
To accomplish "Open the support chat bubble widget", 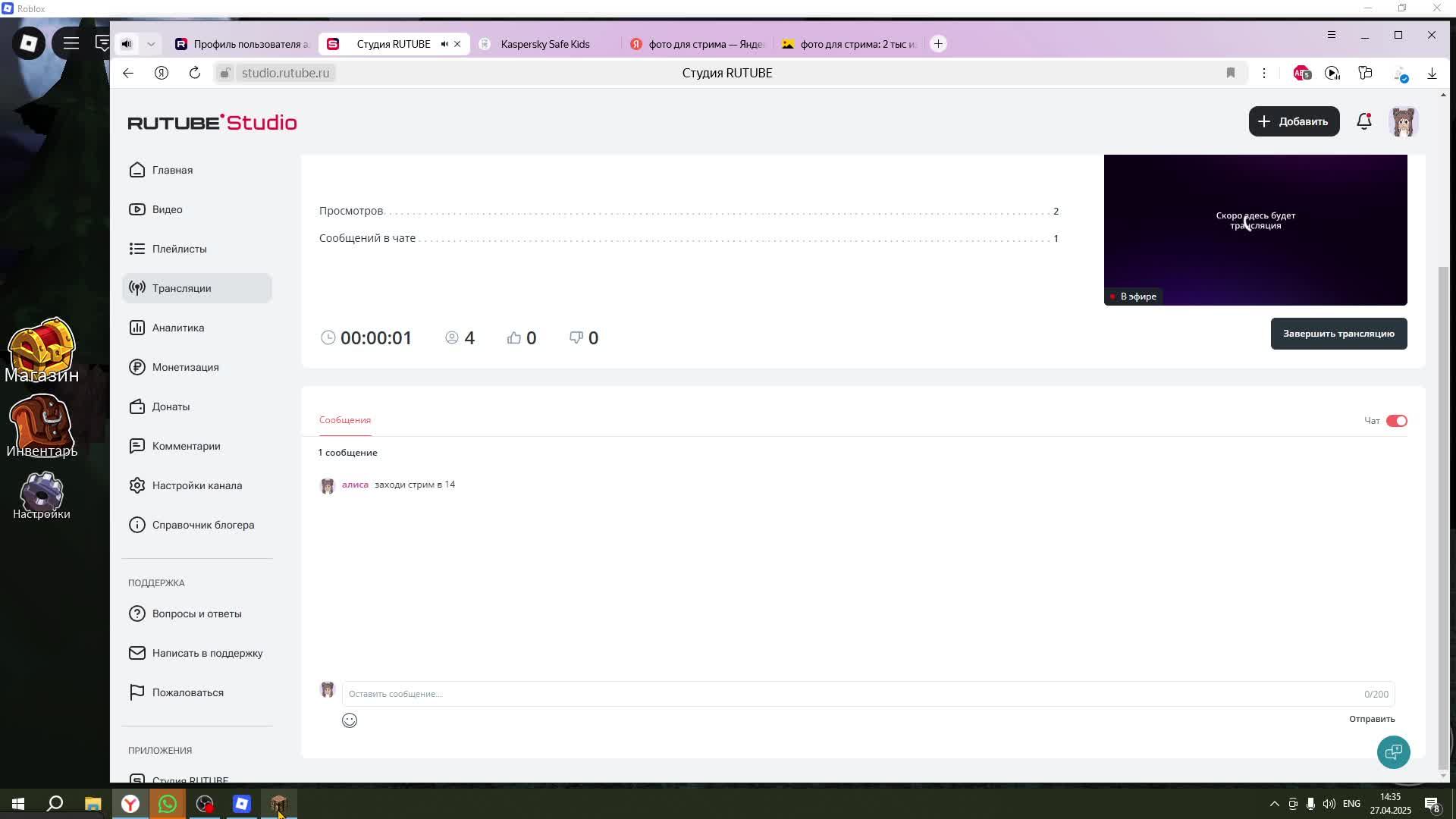I will tap(1393, 752).
